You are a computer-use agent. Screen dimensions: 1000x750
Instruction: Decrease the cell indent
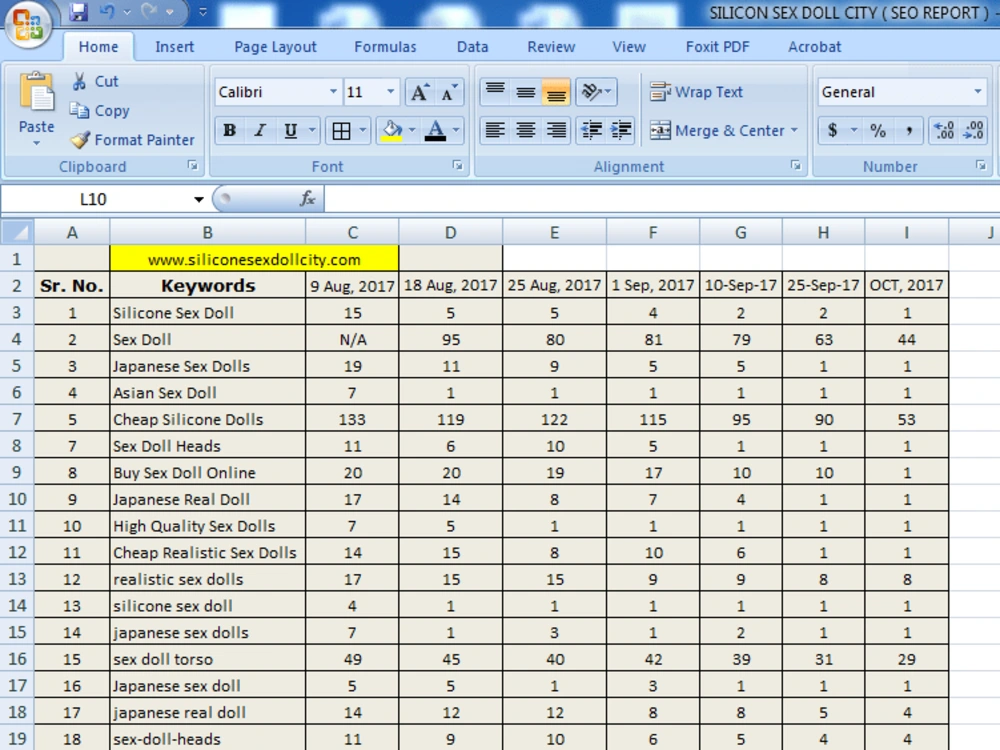(x=591, y=130)
